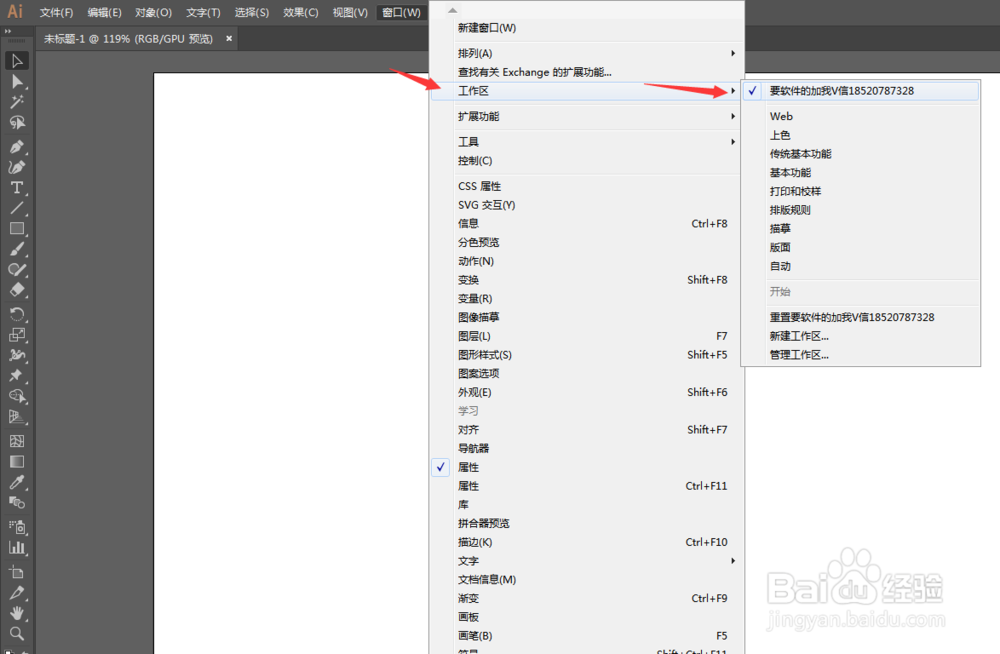This screenshot has width=1000, height=654.
Task: Expand the 文字 submenu
Action: tap(586, 561)
